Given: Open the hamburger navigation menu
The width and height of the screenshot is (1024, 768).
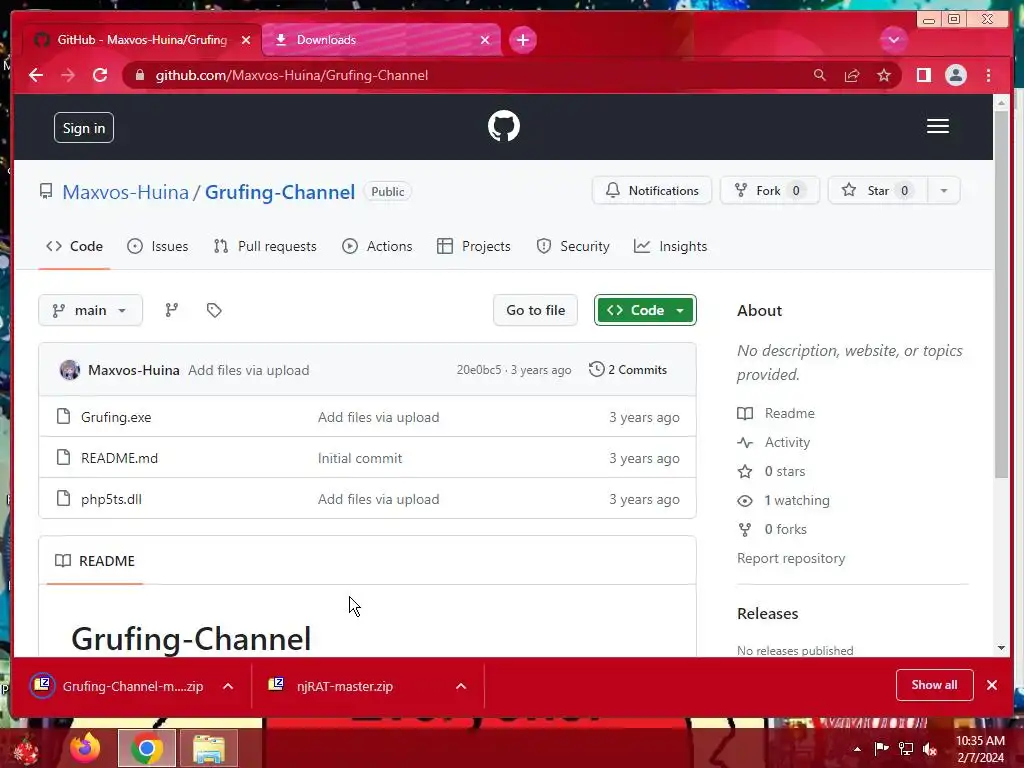Looking at the screenshot, I should tap(937, 126).
